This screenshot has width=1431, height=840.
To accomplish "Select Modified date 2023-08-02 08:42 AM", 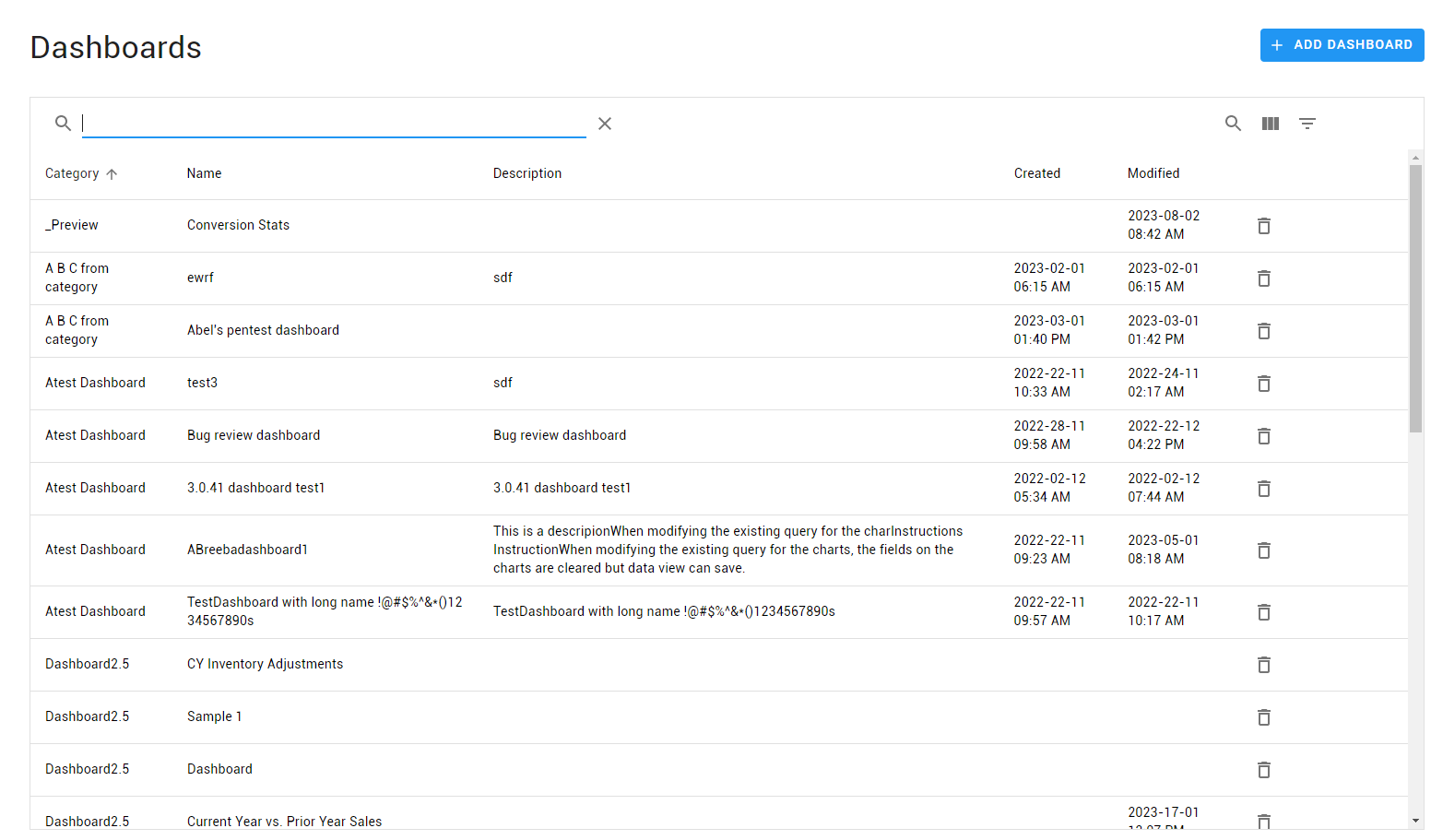I will (x=1164, y=225).
